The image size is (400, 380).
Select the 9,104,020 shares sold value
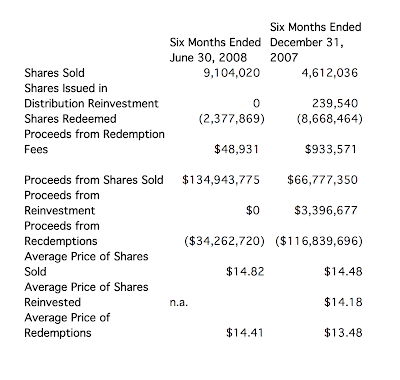232,73
